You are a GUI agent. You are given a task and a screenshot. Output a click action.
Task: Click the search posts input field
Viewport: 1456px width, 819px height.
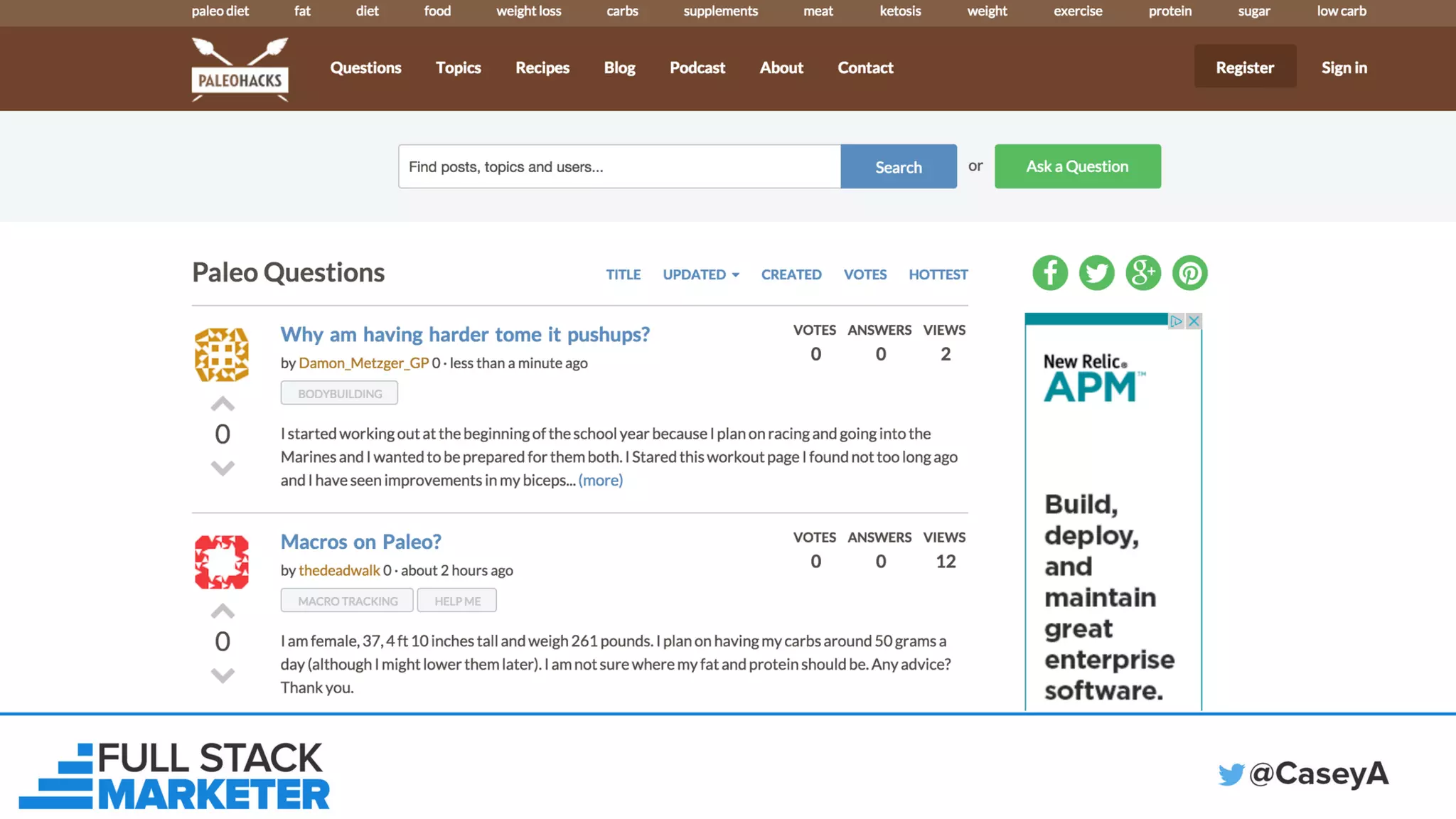619,166
